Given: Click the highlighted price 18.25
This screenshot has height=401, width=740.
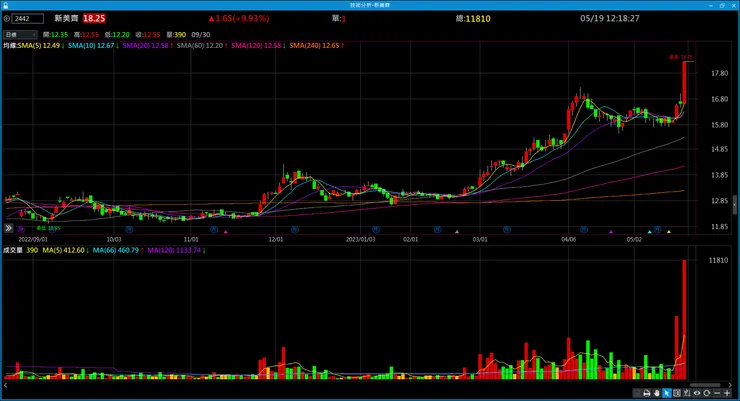Looking at the screenshot, I should (x=94, y=18).
